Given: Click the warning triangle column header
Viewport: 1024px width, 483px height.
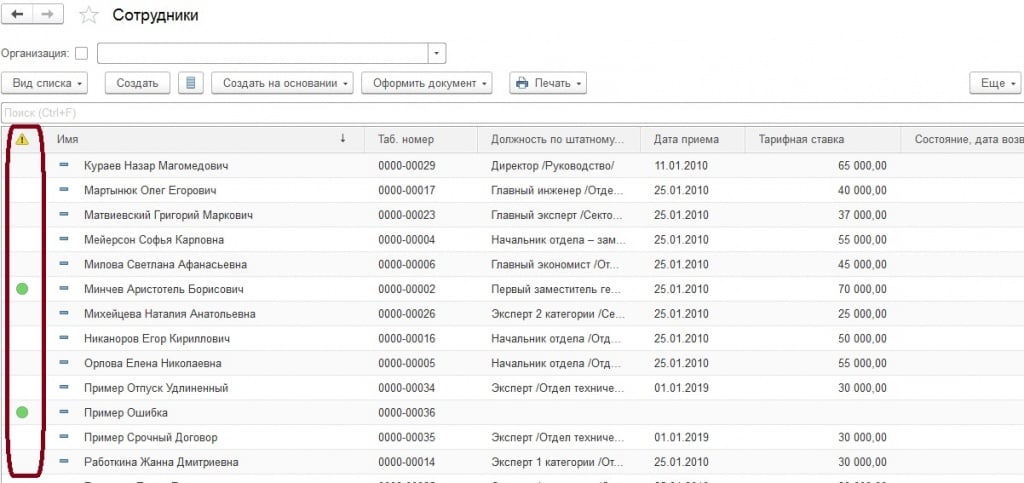Looking at the screenshot, I should tap(22, 140).
